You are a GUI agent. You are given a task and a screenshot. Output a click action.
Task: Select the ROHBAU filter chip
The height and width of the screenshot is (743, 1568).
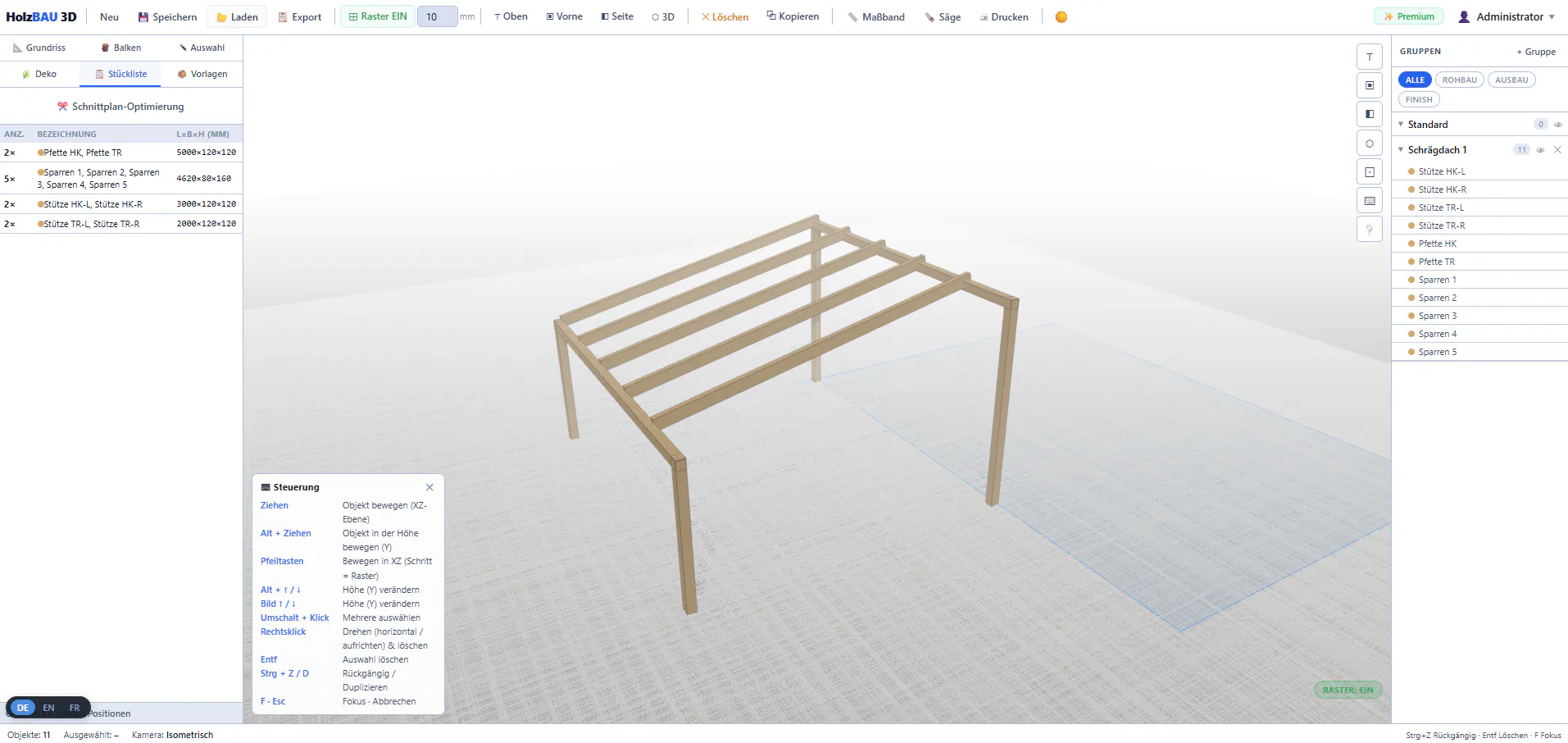[1460, 80]
